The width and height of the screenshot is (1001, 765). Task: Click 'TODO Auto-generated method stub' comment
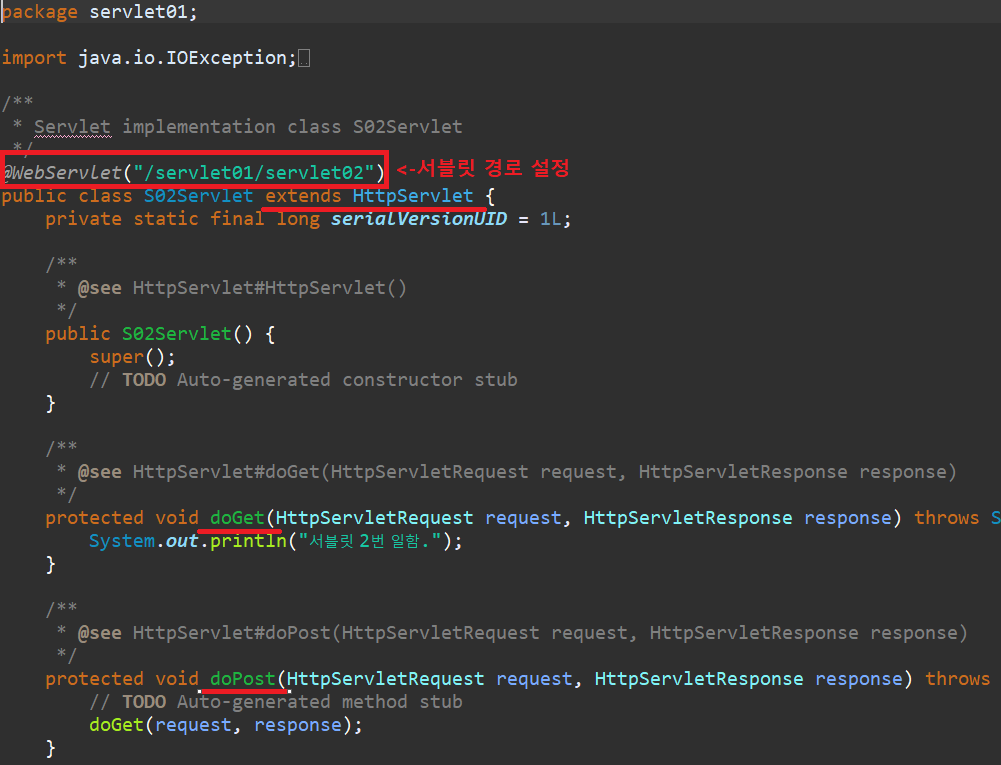point(292,702)
